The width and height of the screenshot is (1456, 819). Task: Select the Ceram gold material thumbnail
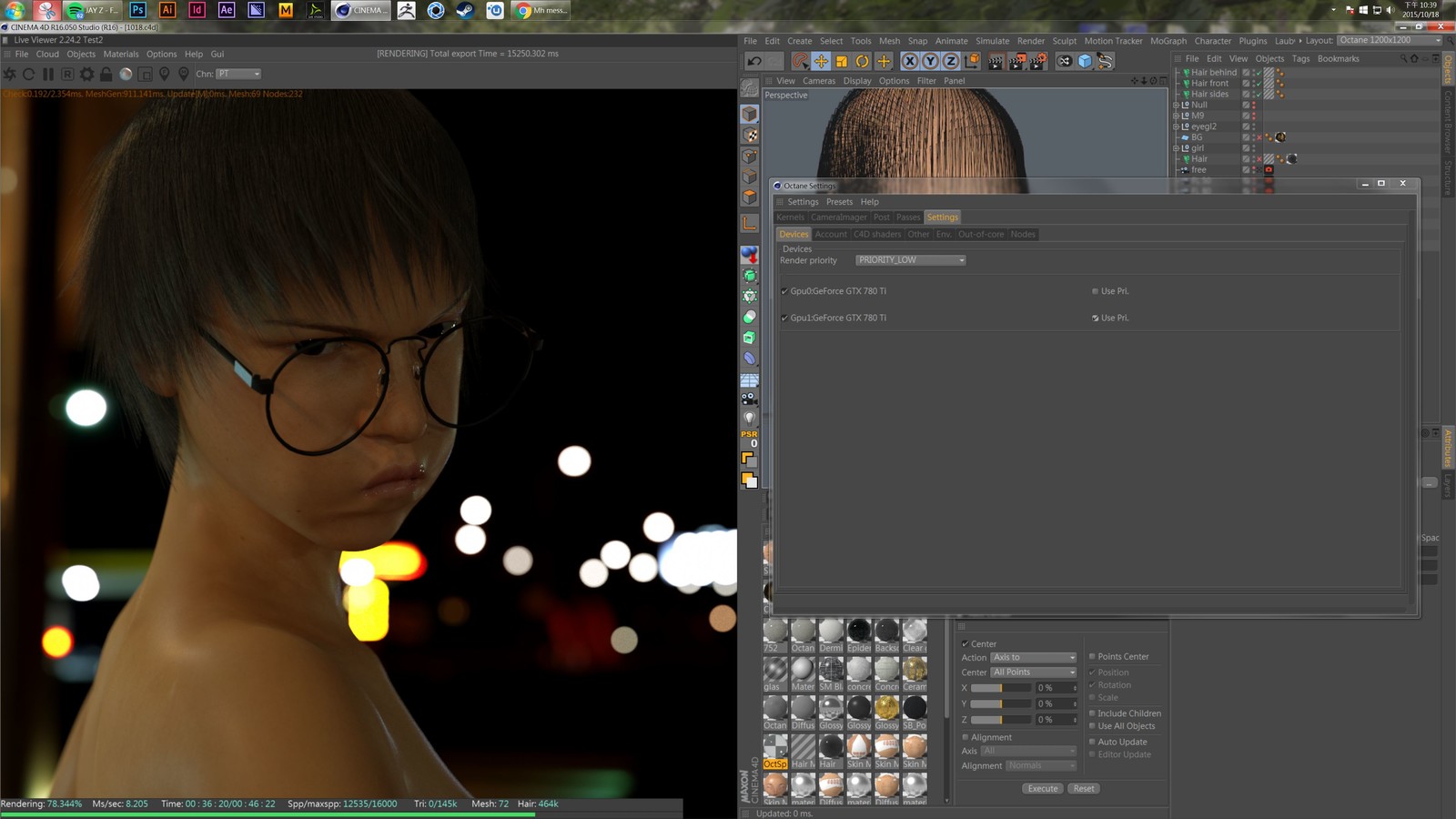(x=915, y=674)
